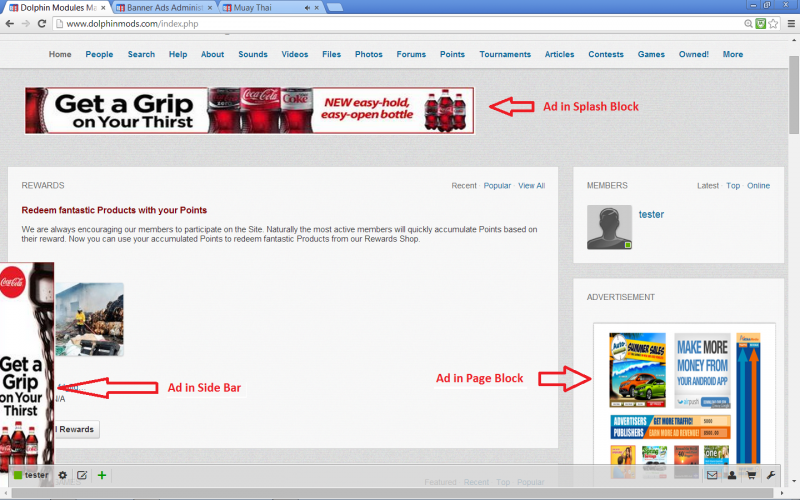This screenshot has height=500, width=800.
Task: Click tester in the bottom member toolbar
Action: 36,475
